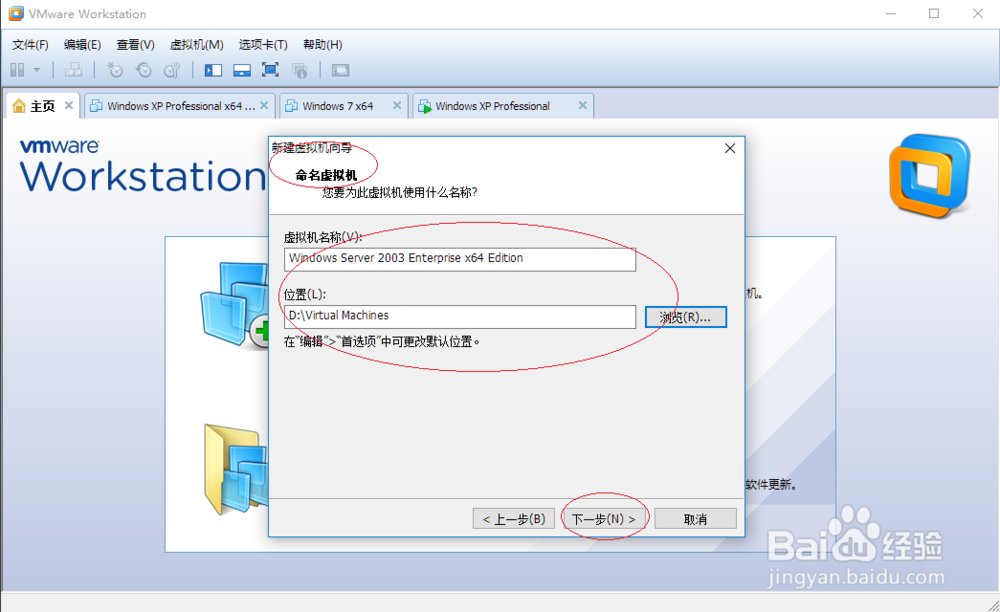Open the 选项卡(T) menu
This screenshot has height=612, width=1000.
coord(263,45)
